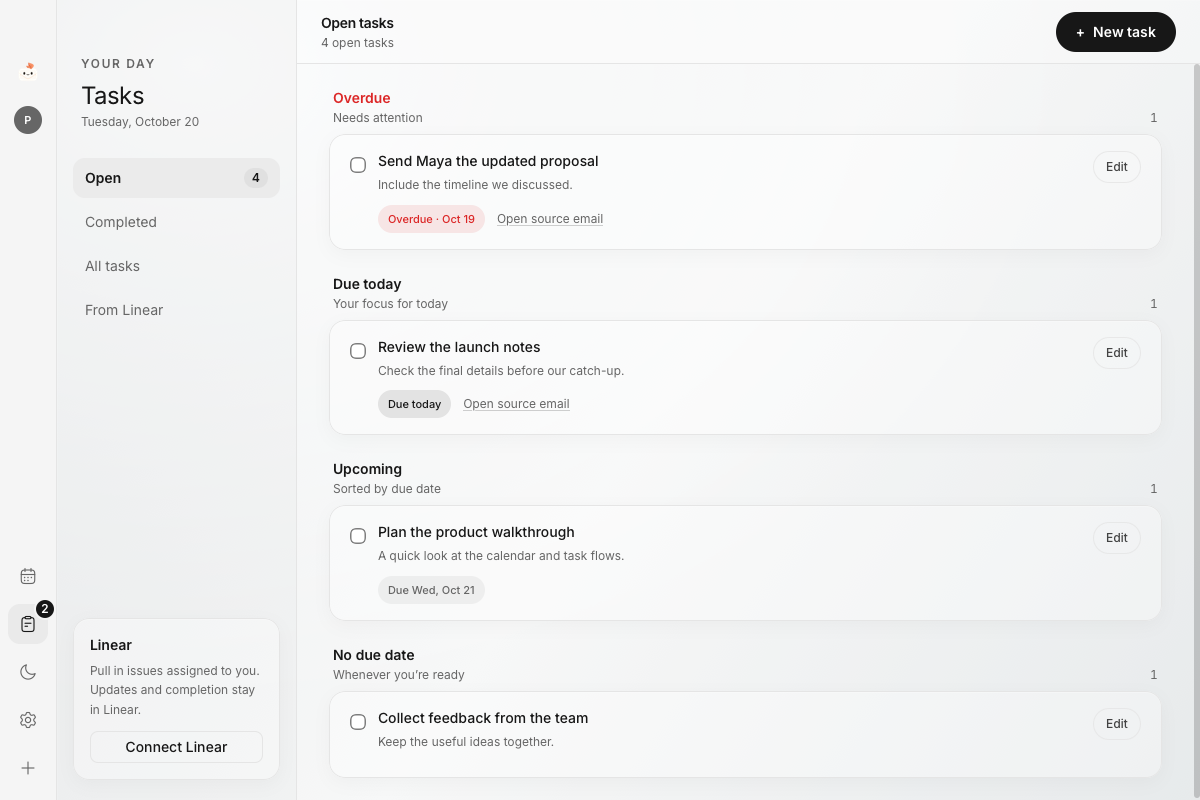Click the Overdue section heading
Image resolution: width=1200 pixels, height=800 pixels.
[x=362, y=98]
